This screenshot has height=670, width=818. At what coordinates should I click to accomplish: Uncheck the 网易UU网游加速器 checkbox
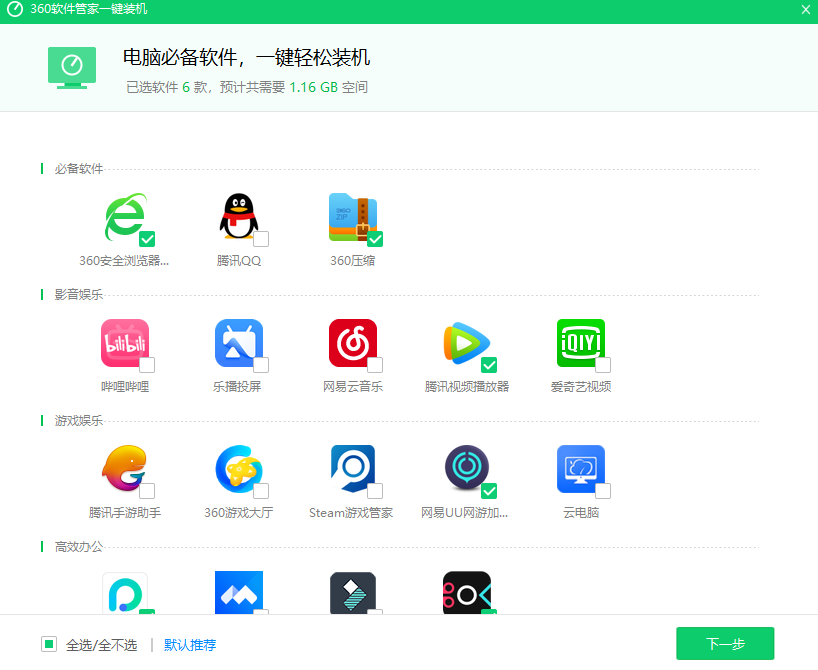(489, 491)
